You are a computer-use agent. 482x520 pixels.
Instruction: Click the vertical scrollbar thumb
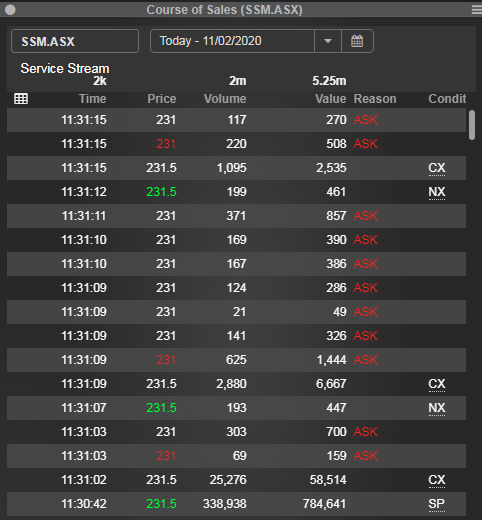pyautogui.click(x=472, y=125)
